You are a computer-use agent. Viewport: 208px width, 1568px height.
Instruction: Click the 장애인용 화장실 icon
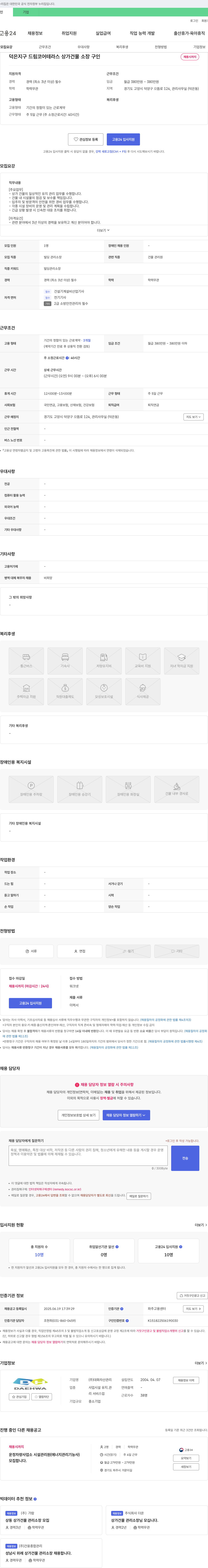tap(128, 789)
